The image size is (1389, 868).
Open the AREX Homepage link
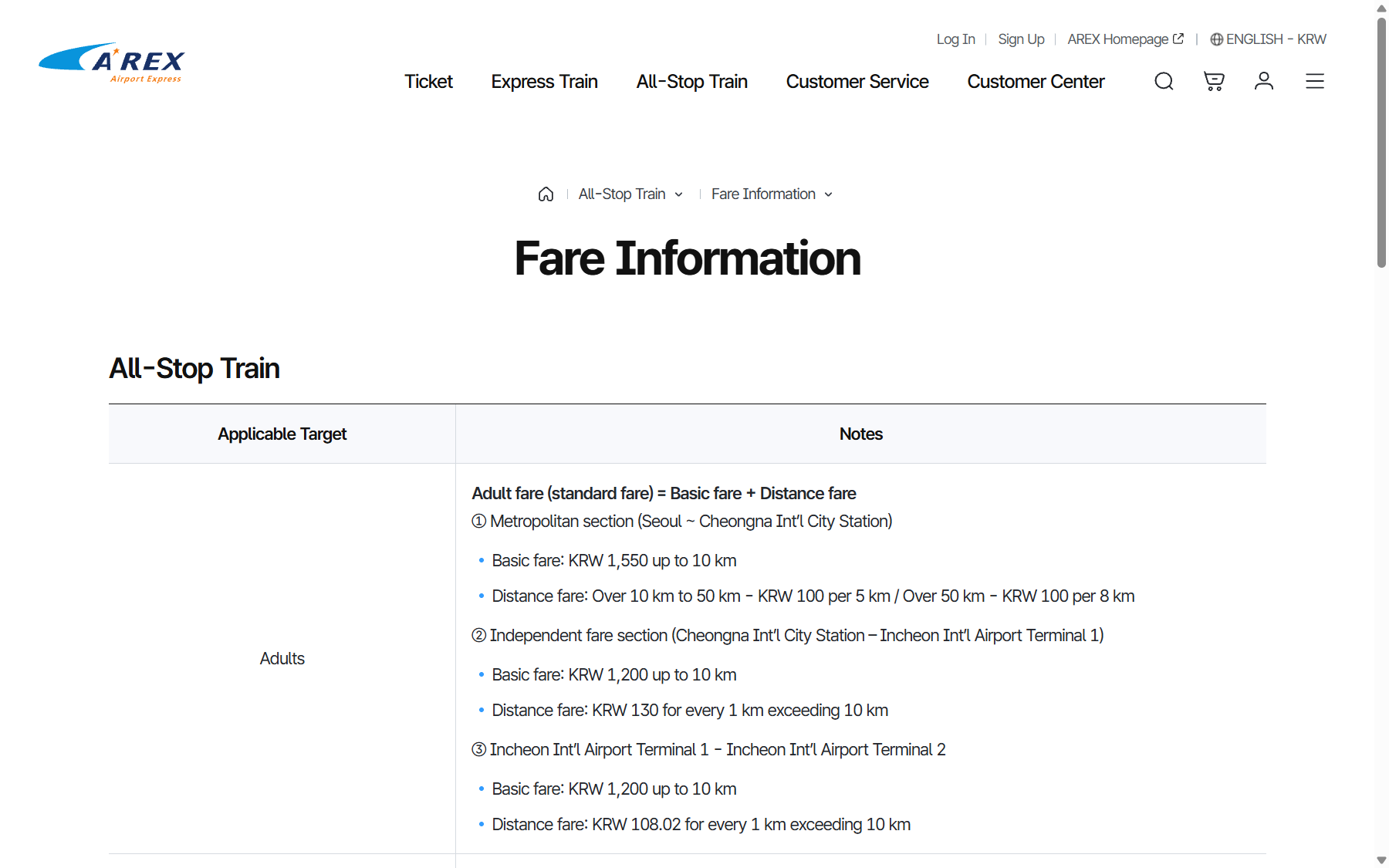1125,39
